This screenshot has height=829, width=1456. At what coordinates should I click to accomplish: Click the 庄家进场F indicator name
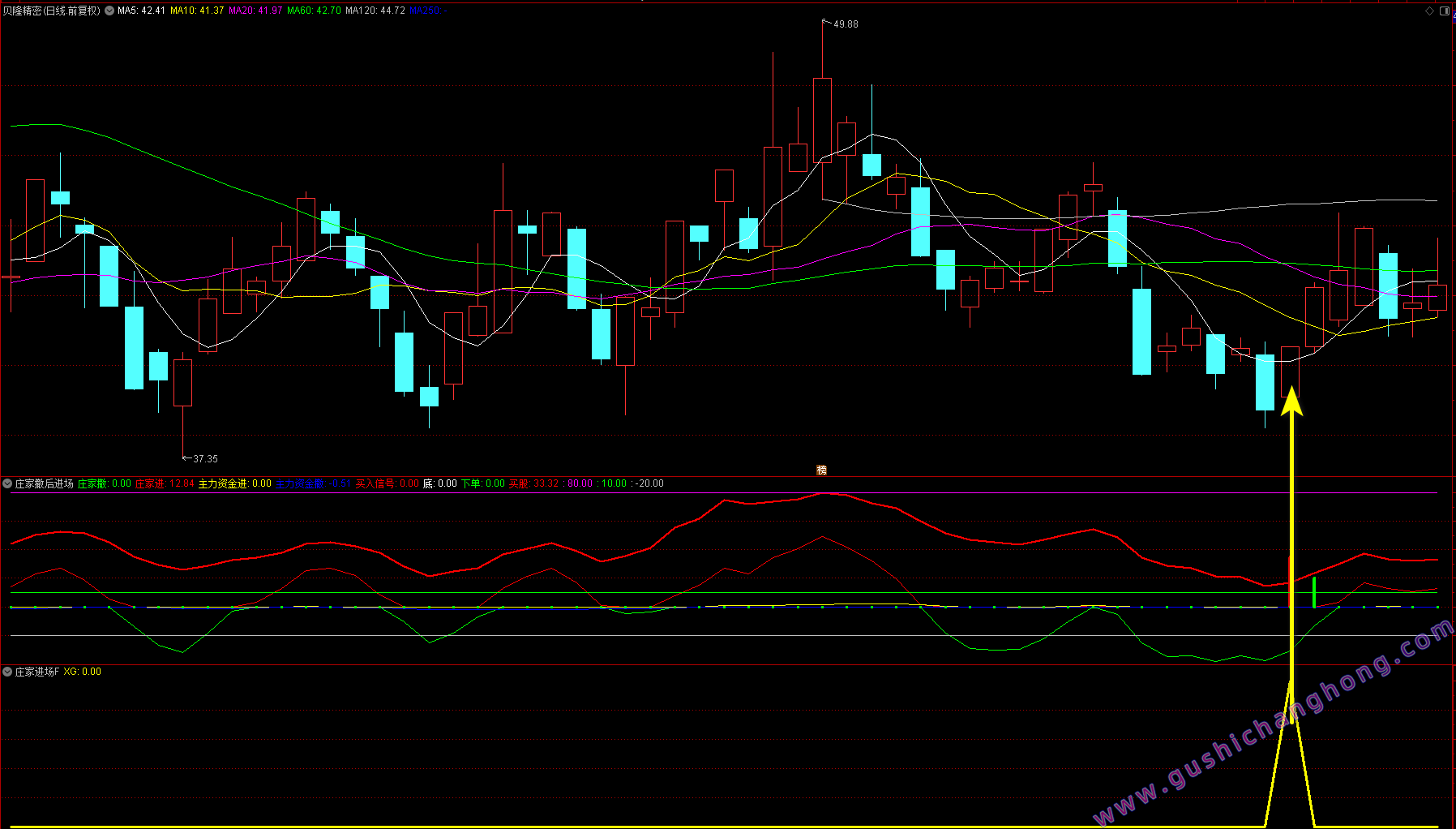37,672
